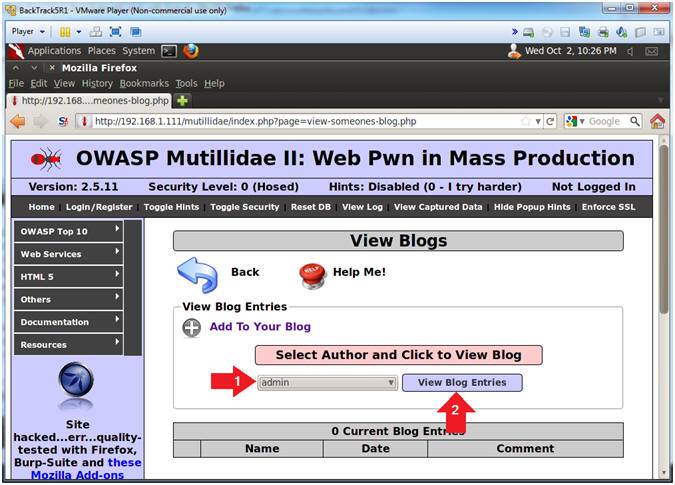
Task: Go to the browser home page icon
Action: (x=658, y=121)
